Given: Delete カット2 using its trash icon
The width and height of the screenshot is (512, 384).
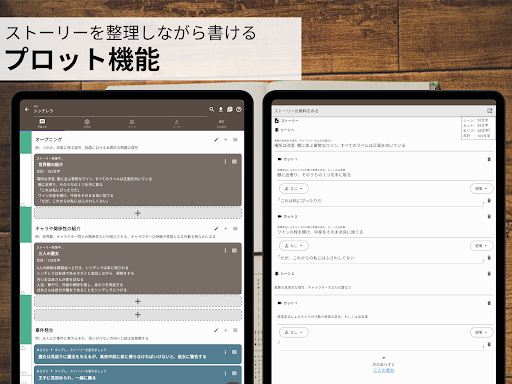Looking at the screenshot, I should pos(489,216).
